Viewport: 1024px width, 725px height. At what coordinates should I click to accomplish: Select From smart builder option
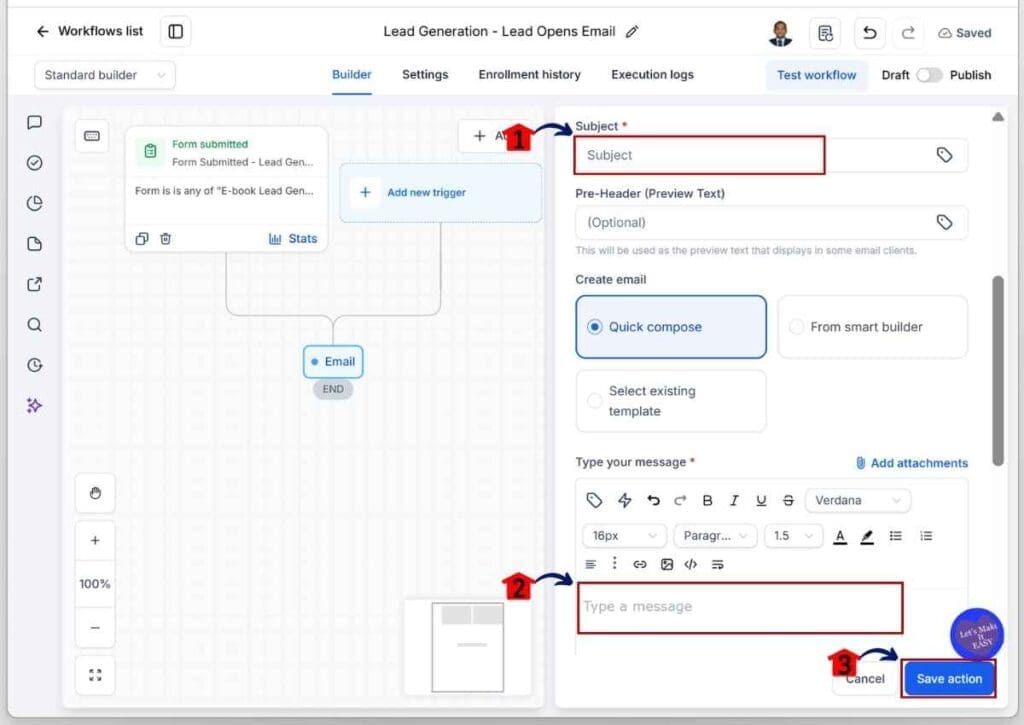(x=872, y=327)
